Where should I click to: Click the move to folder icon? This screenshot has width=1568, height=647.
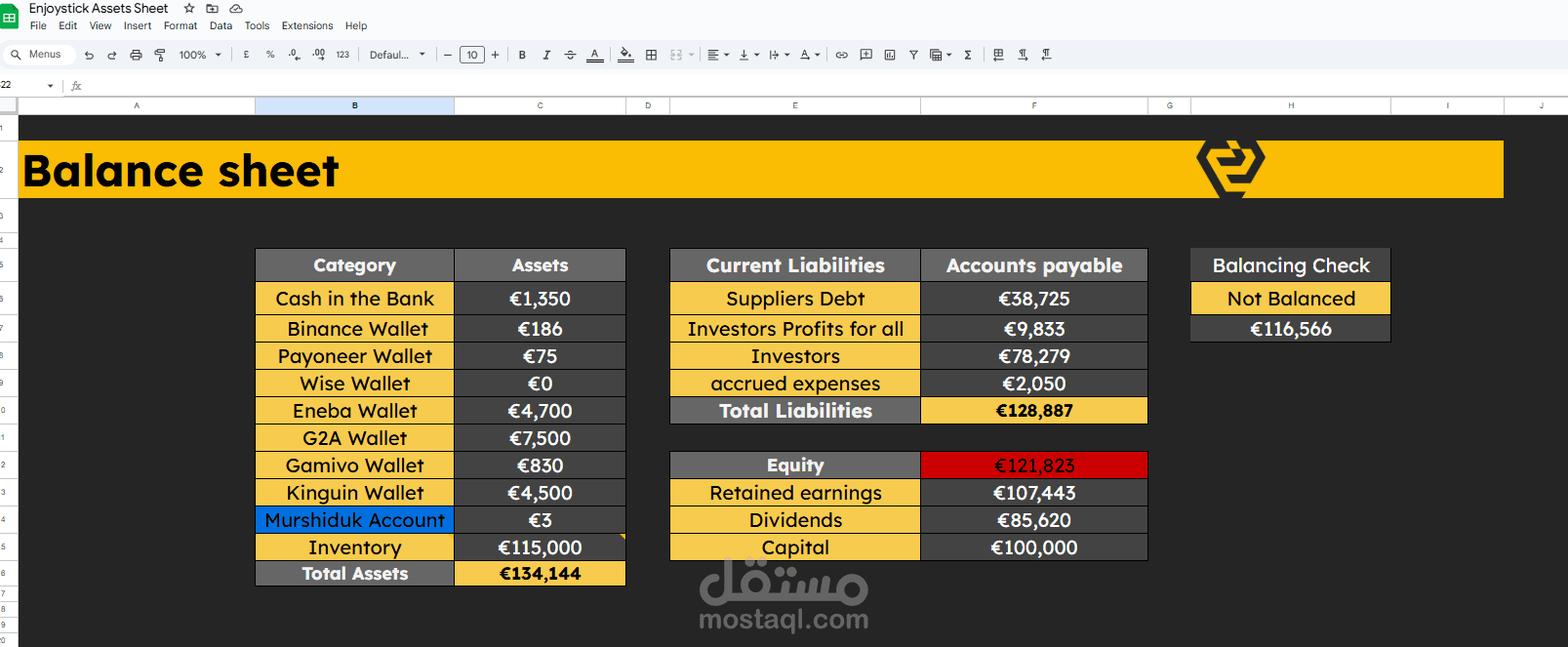click(212, 8)
